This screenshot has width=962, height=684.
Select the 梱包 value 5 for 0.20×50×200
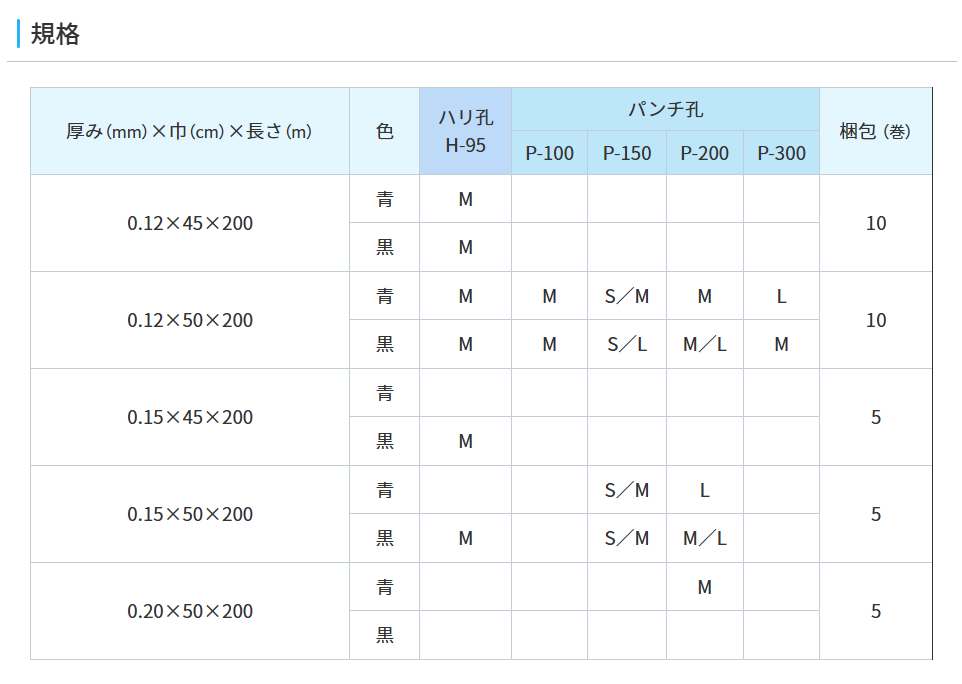tap(875, 611)
